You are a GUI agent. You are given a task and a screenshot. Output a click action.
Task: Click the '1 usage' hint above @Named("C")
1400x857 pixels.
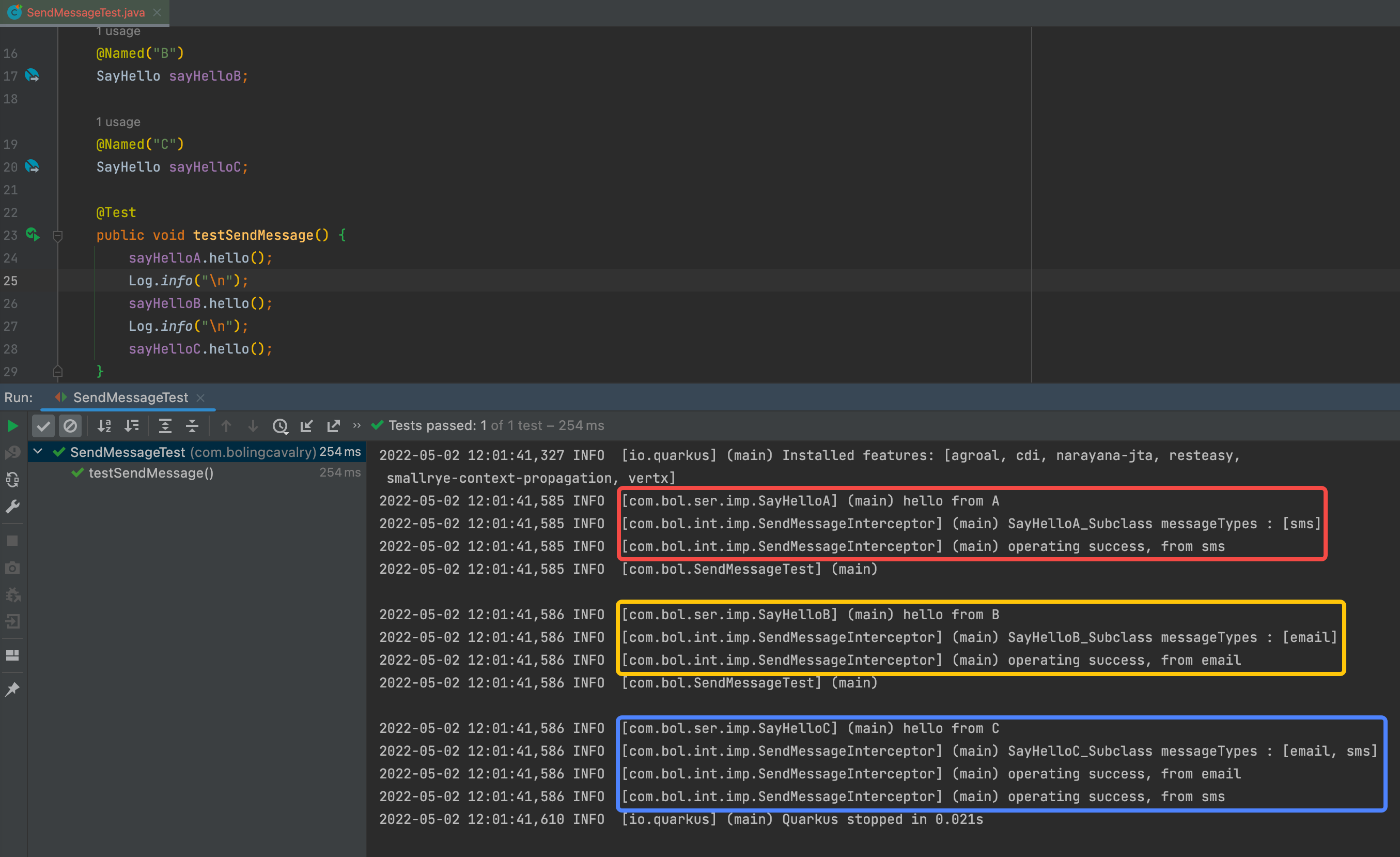(118, 121)
